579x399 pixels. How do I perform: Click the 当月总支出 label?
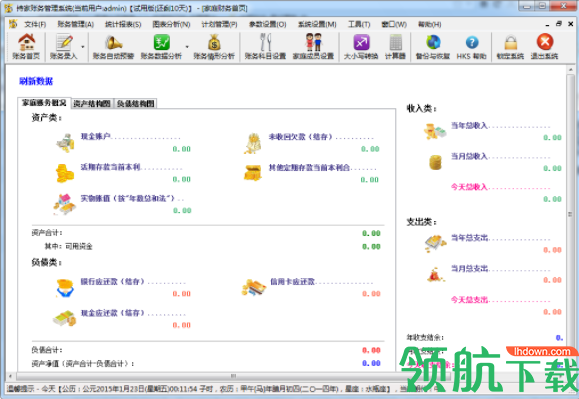tap(469, 268)
